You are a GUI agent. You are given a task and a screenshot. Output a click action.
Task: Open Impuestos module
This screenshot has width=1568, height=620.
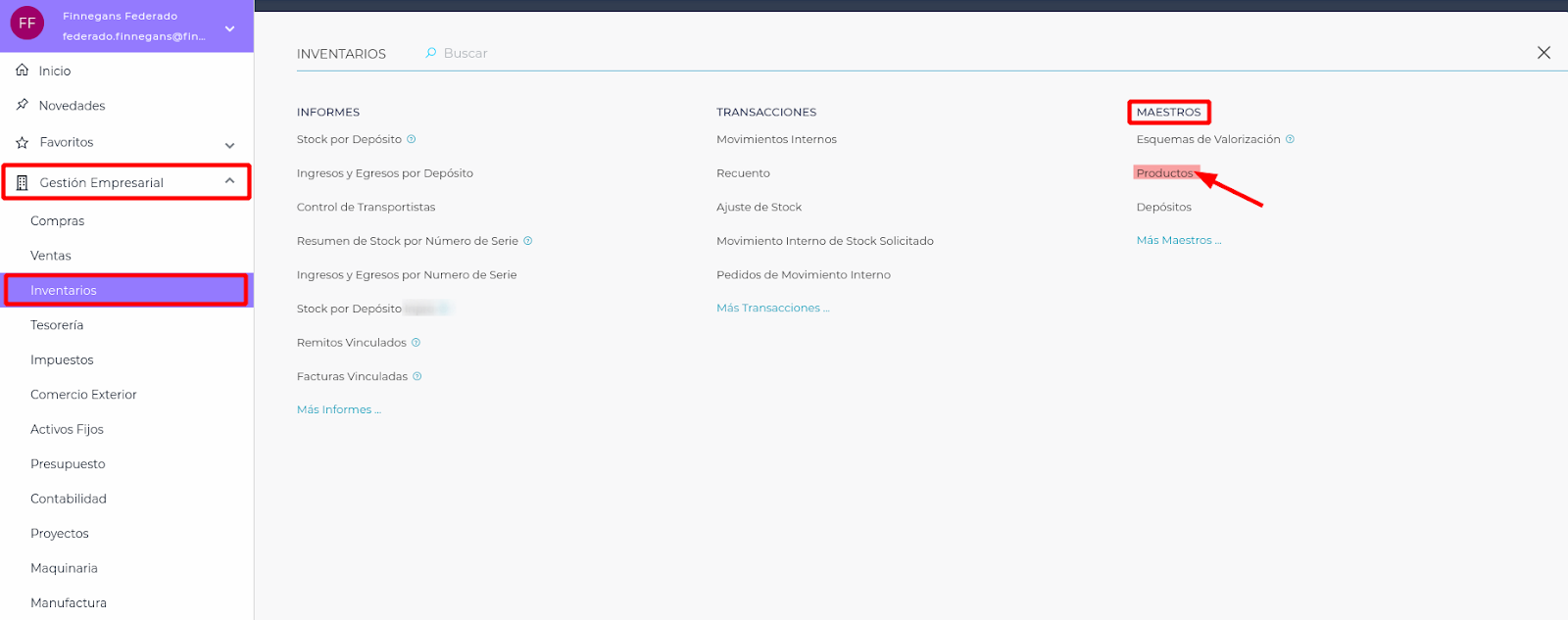click(62, 360)
